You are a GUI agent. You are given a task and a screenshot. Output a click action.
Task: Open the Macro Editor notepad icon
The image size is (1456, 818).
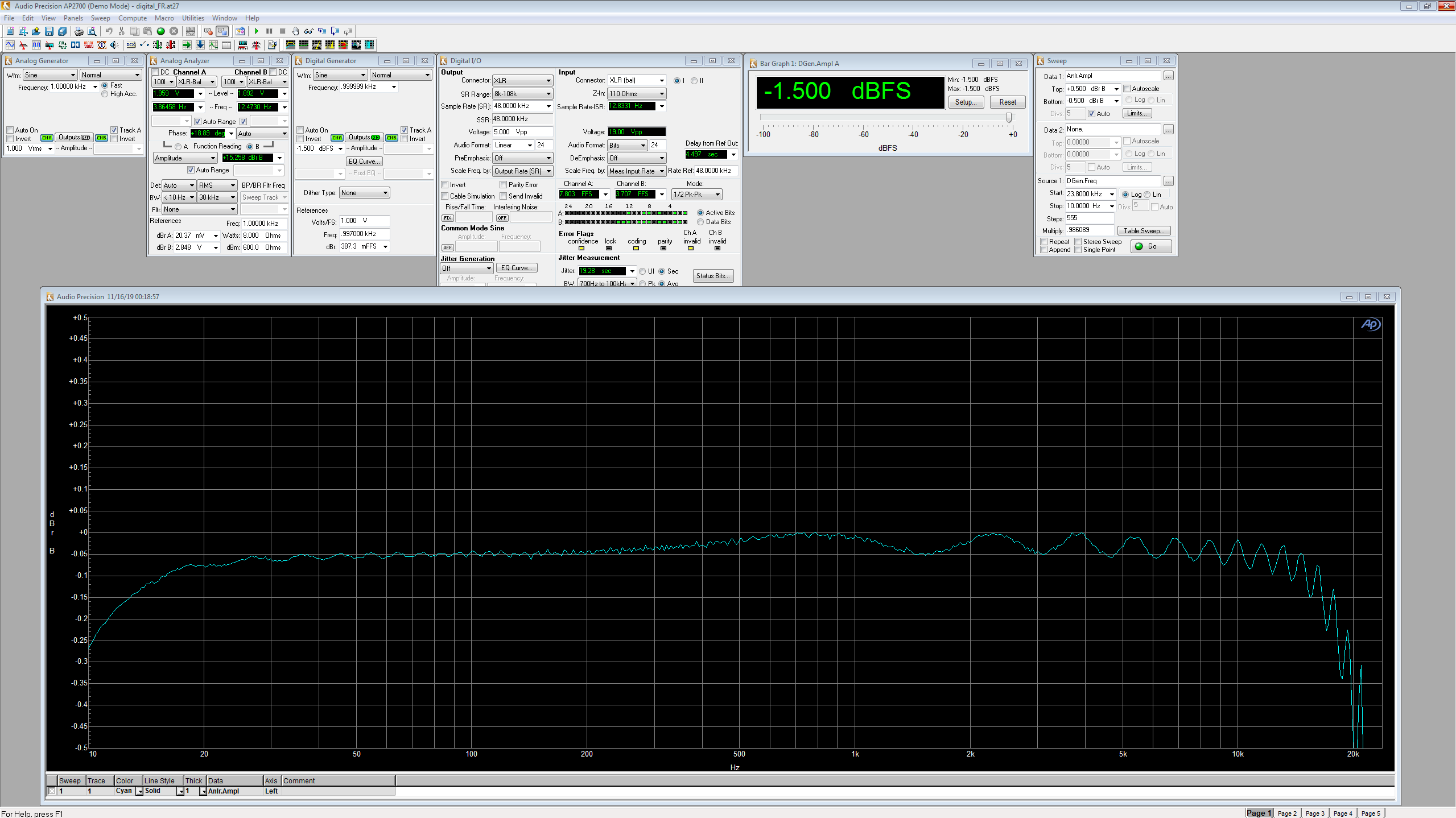pos(272,45)
